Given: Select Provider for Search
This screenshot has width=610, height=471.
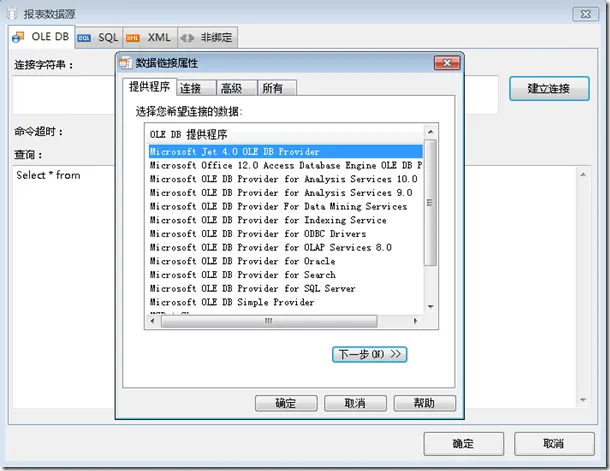Looking at the screenshot, I should point(286,275).
